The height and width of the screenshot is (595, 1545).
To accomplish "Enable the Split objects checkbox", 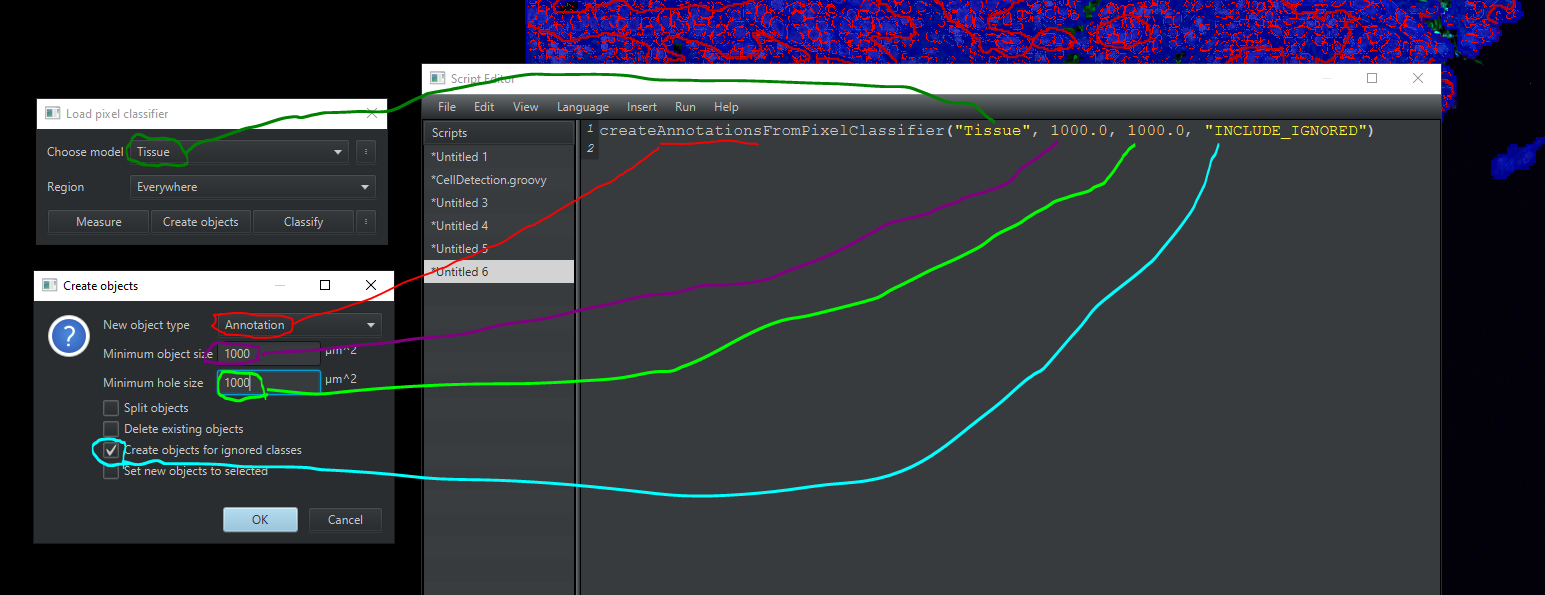I will 111,408.
